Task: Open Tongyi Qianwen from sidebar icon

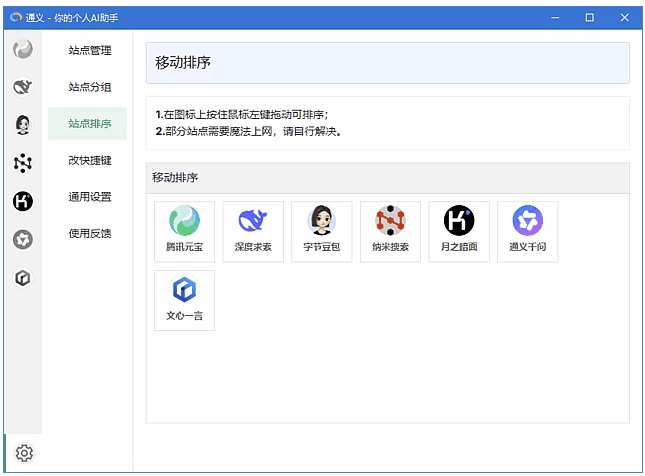Action: pos(23,239)
